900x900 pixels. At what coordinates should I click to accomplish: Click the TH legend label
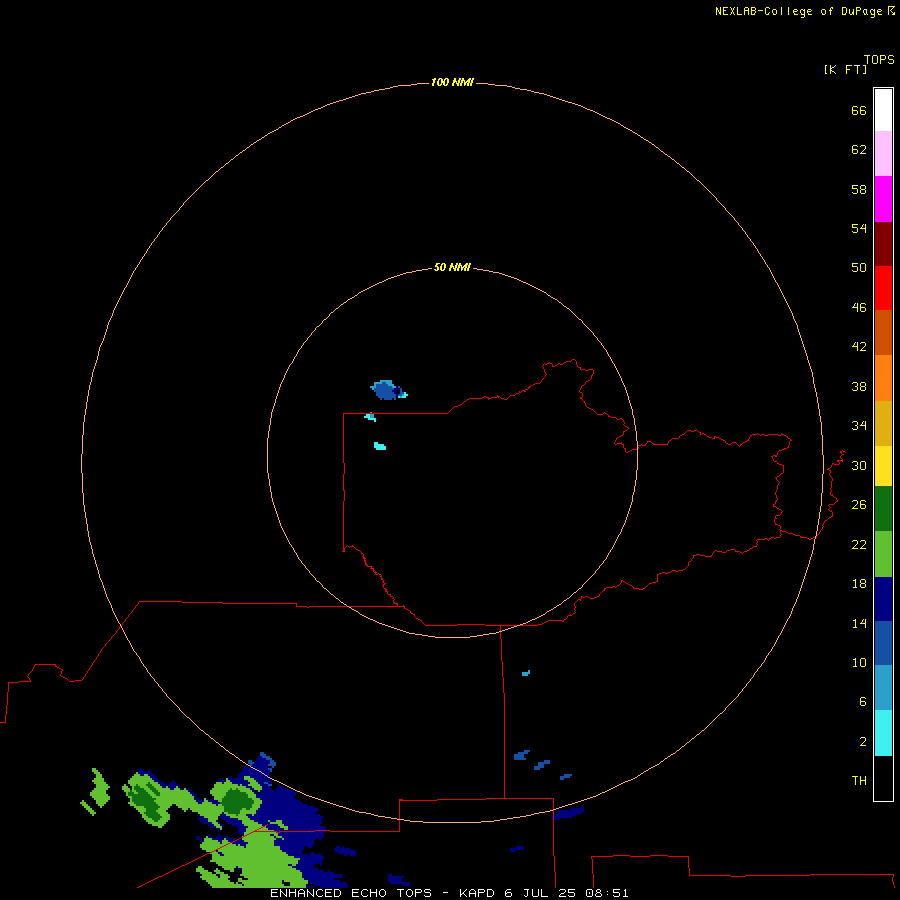pos(859,781)
